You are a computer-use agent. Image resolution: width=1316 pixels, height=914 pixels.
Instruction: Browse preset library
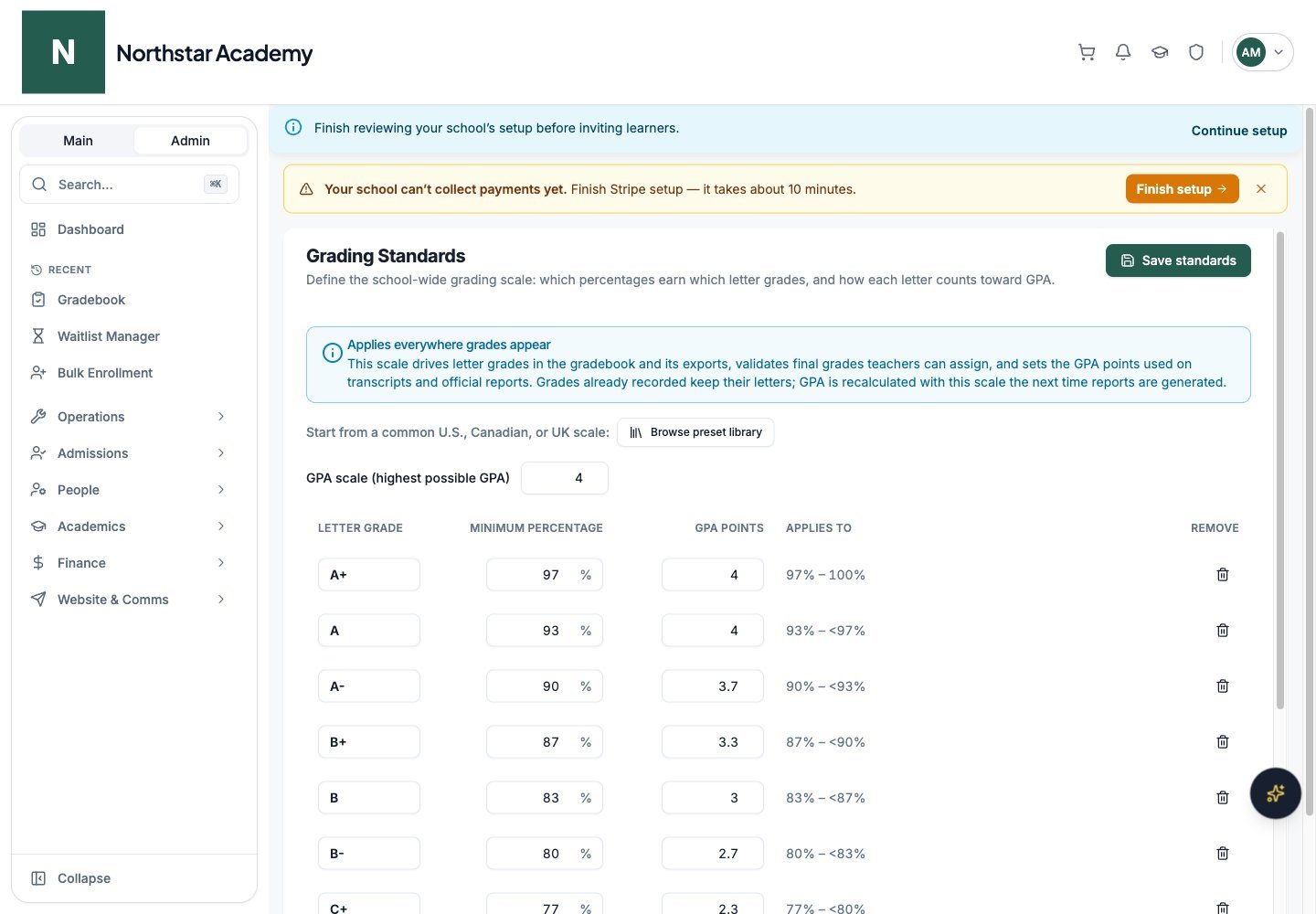(x=695, y=432)
